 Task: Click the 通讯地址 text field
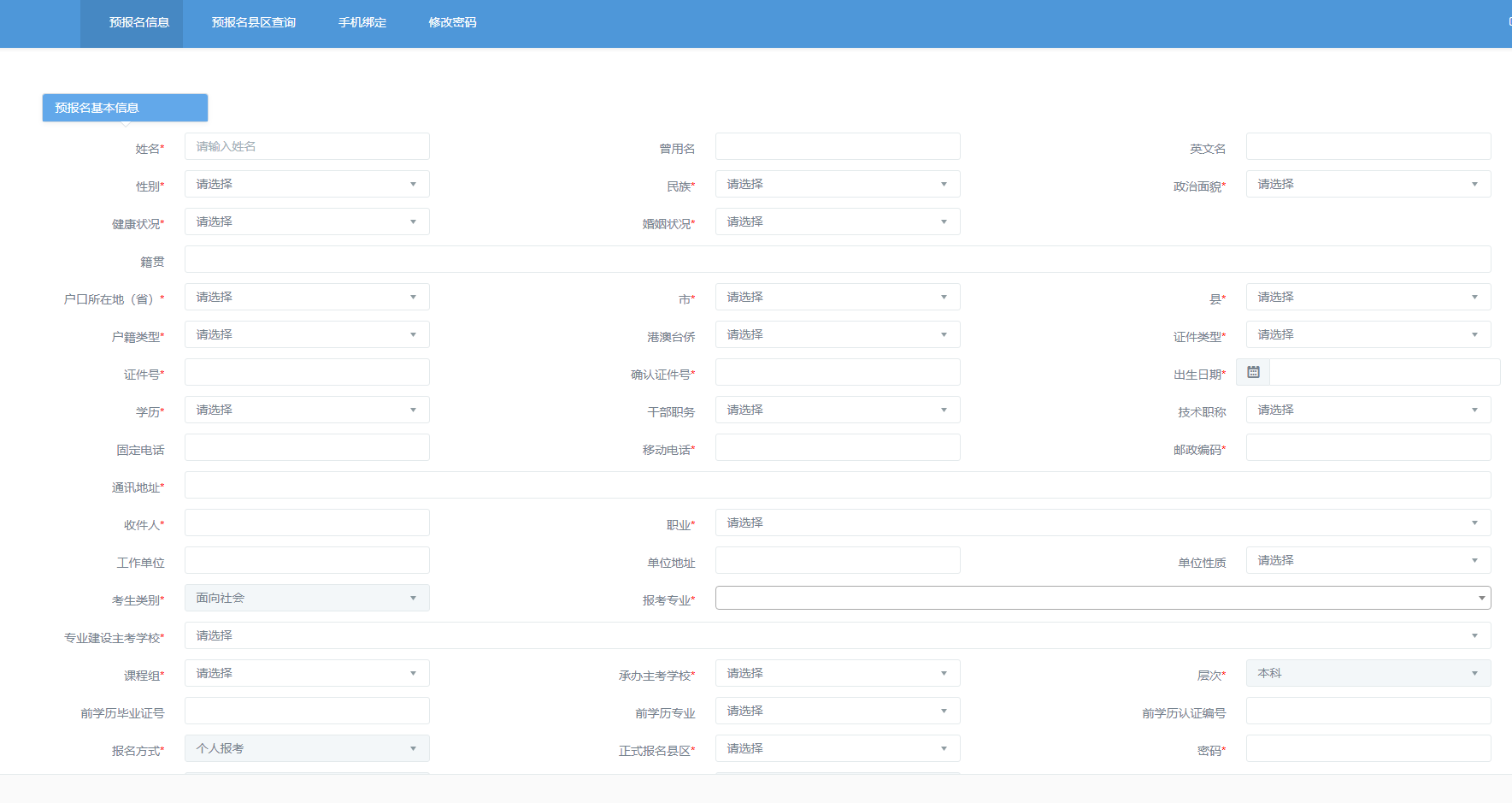click(x=837, y=485)
